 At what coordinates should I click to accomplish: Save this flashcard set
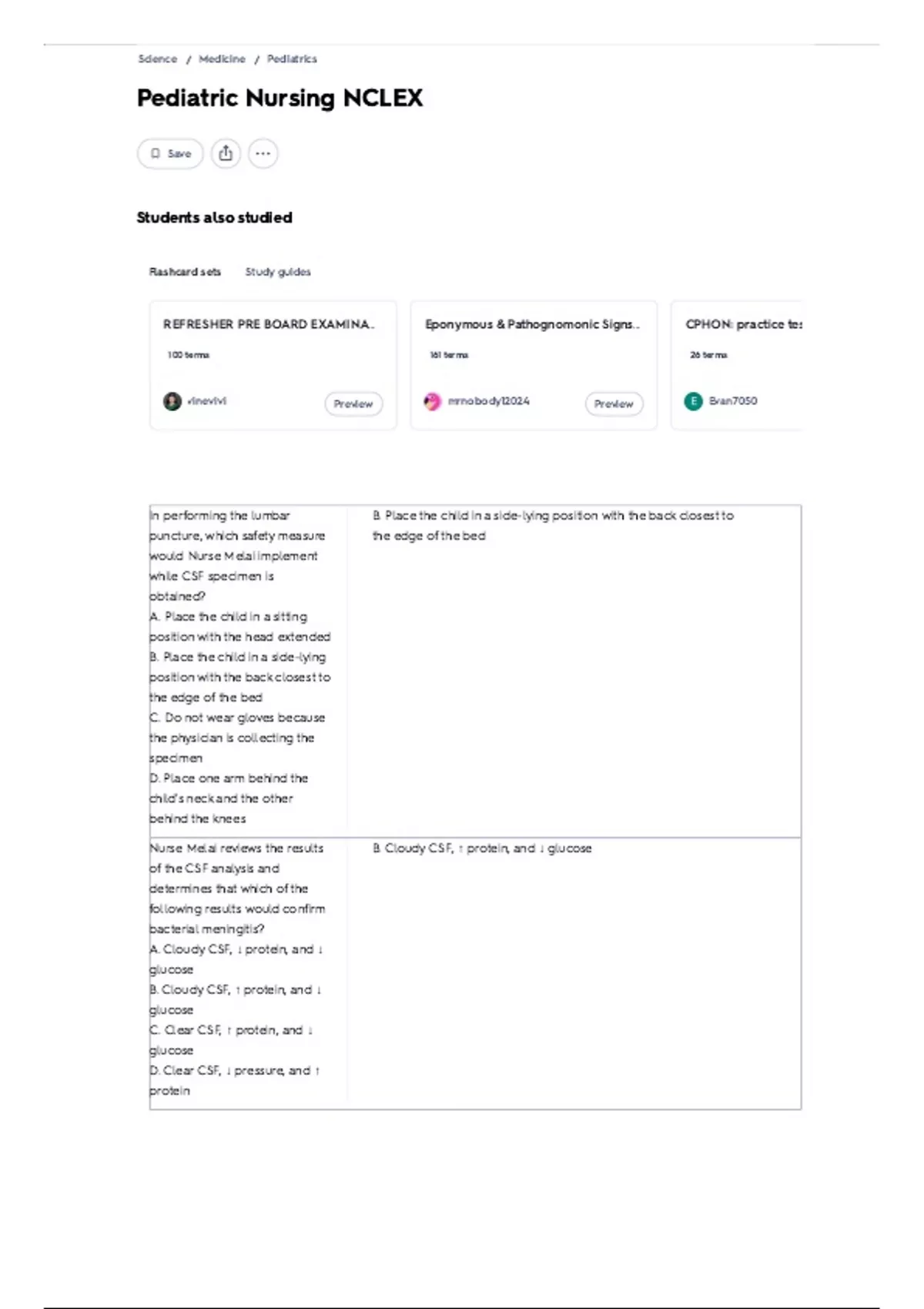tap(170, 153)
